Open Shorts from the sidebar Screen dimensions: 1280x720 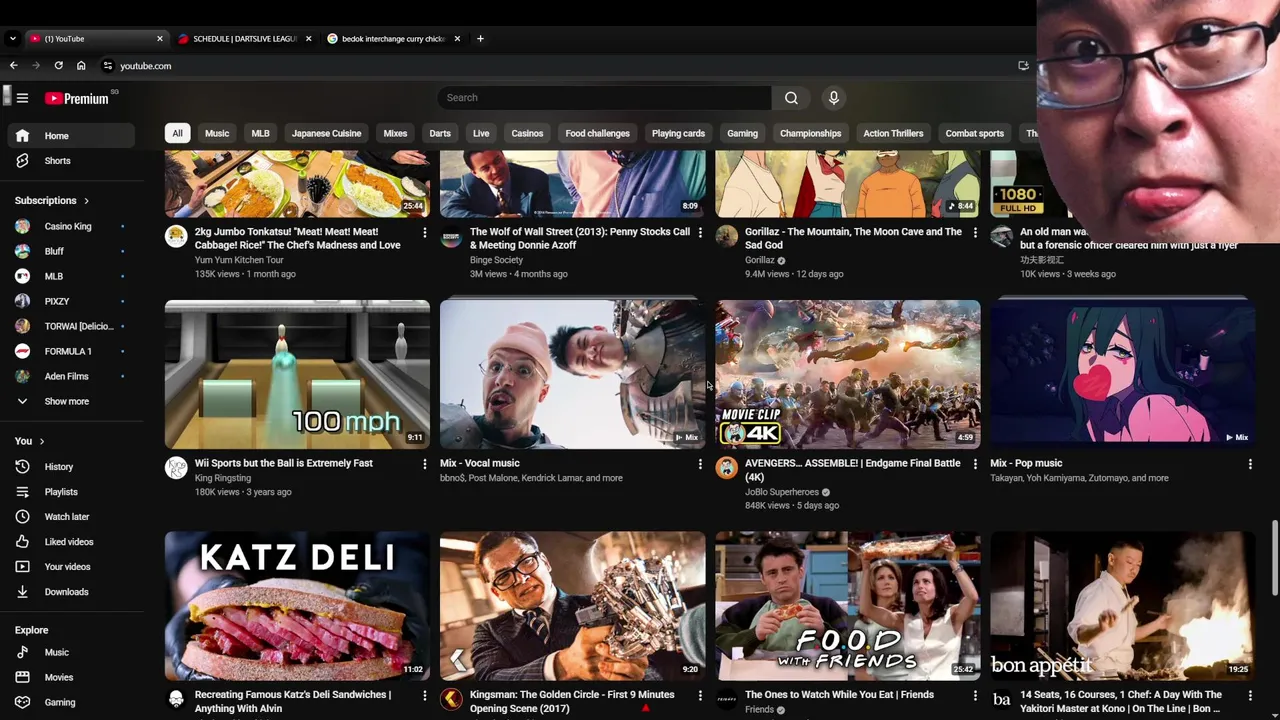tap(70, 161)
